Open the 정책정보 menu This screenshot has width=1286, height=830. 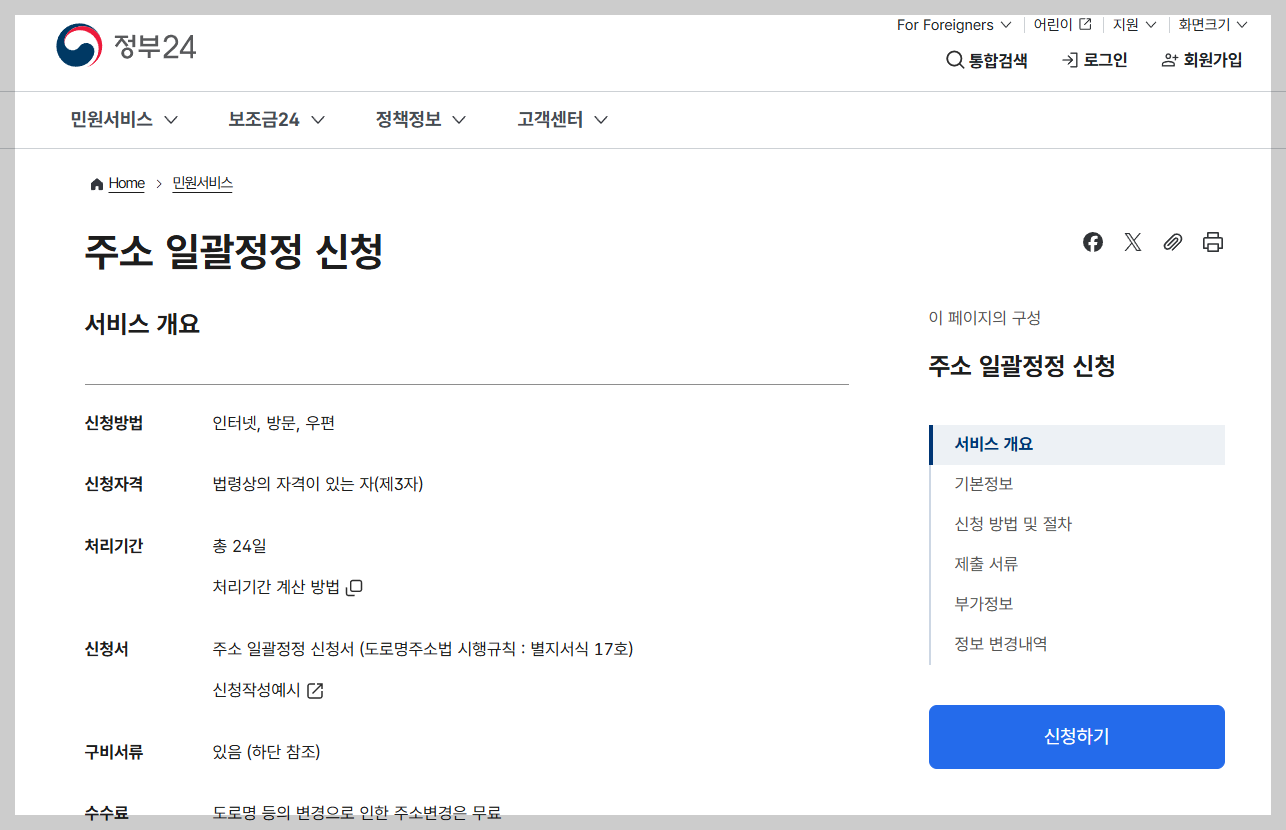coord(409,119)
